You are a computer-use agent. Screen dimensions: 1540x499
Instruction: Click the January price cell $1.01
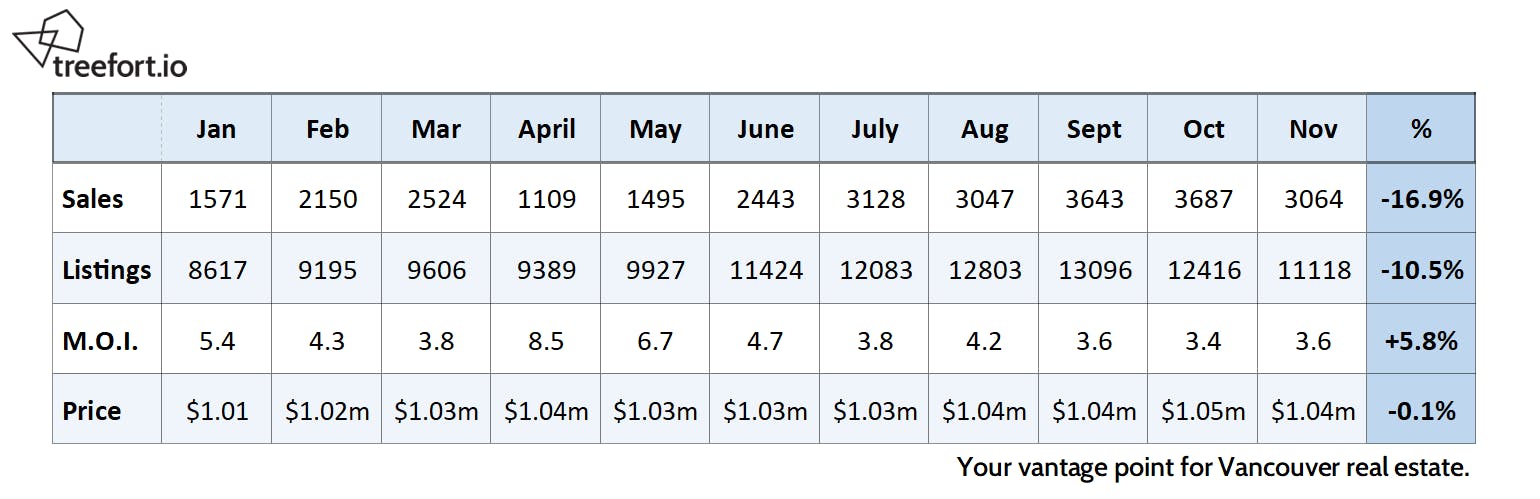click(x=216, y=411)
